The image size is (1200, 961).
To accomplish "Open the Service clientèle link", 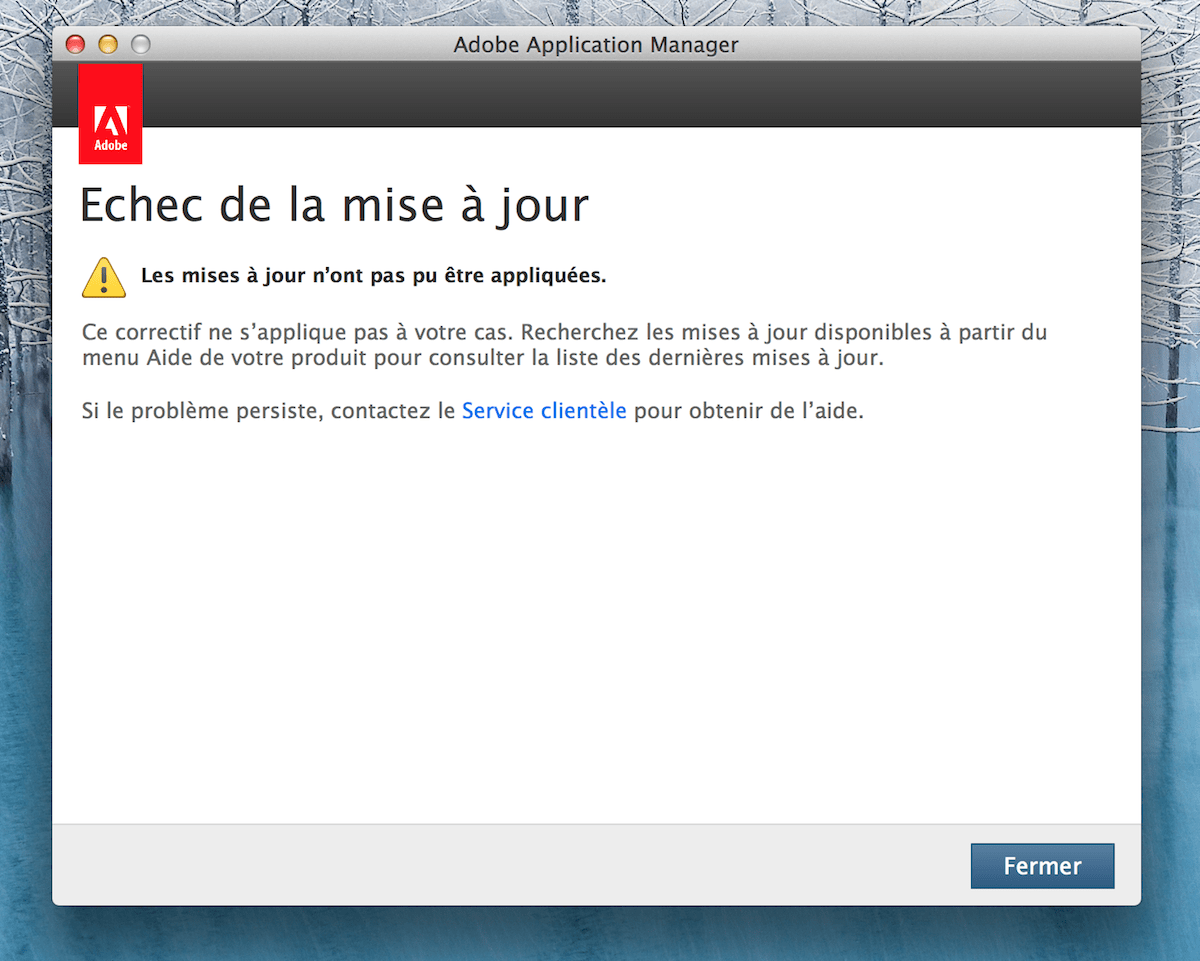I will (x=544, y=410).
